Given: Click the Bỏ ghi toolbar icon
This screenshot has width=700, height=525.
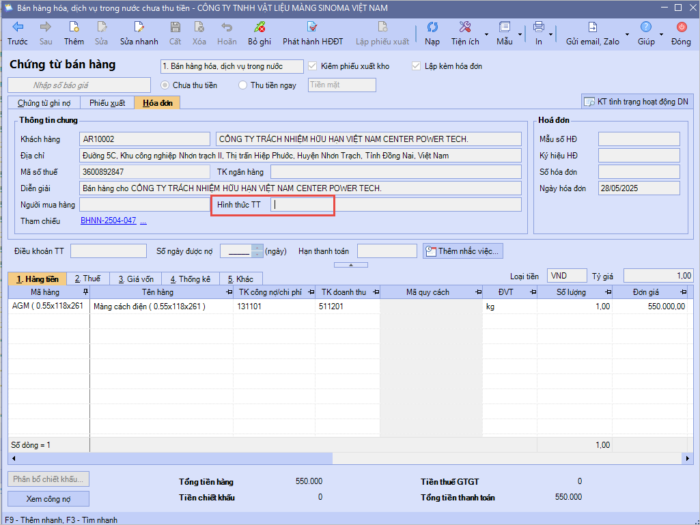Looking at the screenshot, I should (x=259, y=27).
